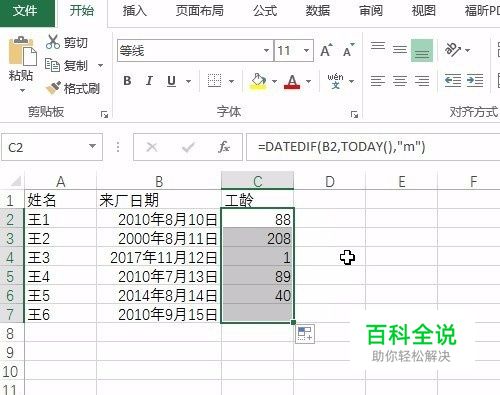Select cell 王5
Screen dimensions: 500x395
60,295
